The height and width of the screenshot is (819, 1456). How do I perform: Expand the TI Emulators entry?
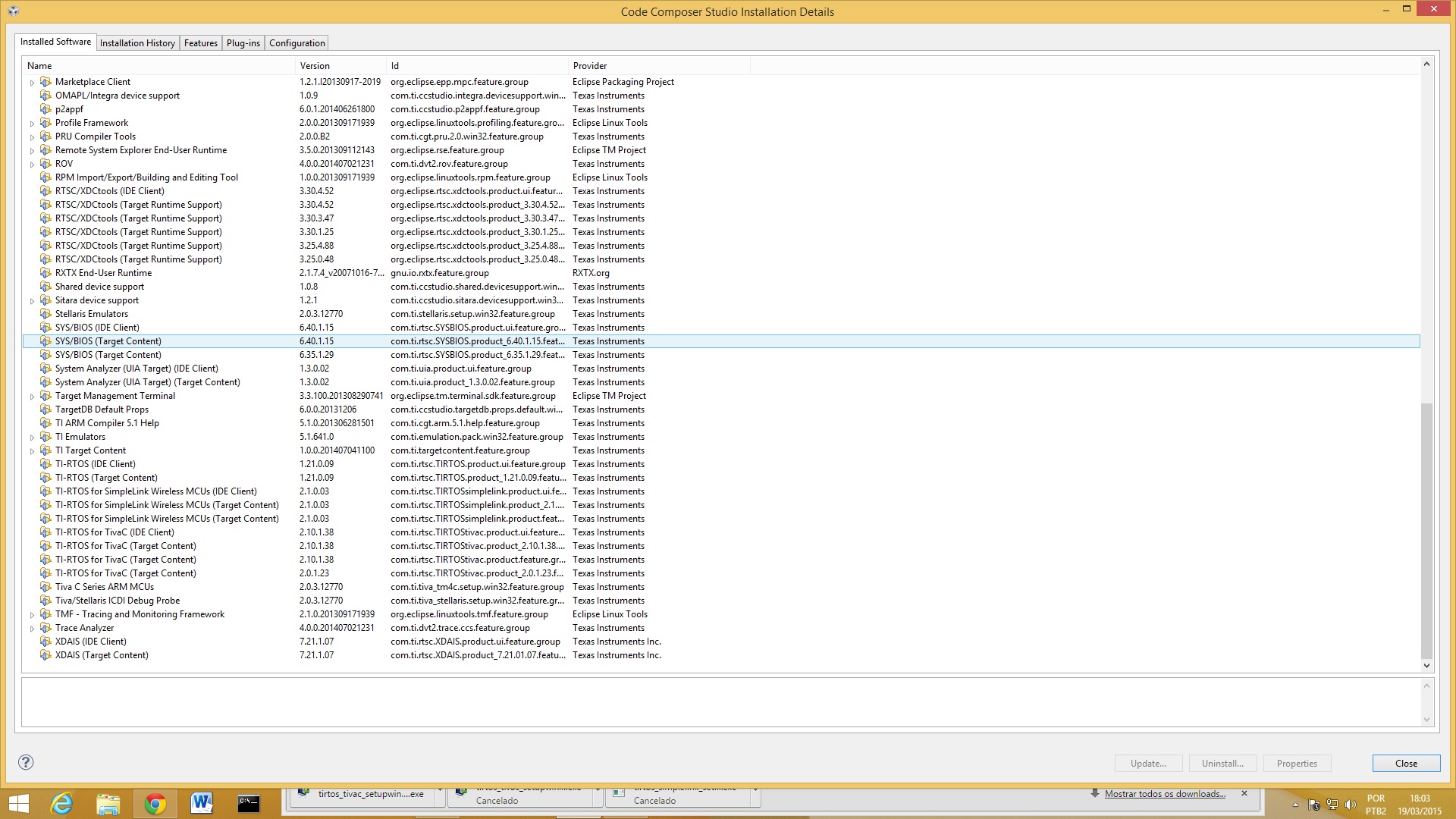pos(31,436)
